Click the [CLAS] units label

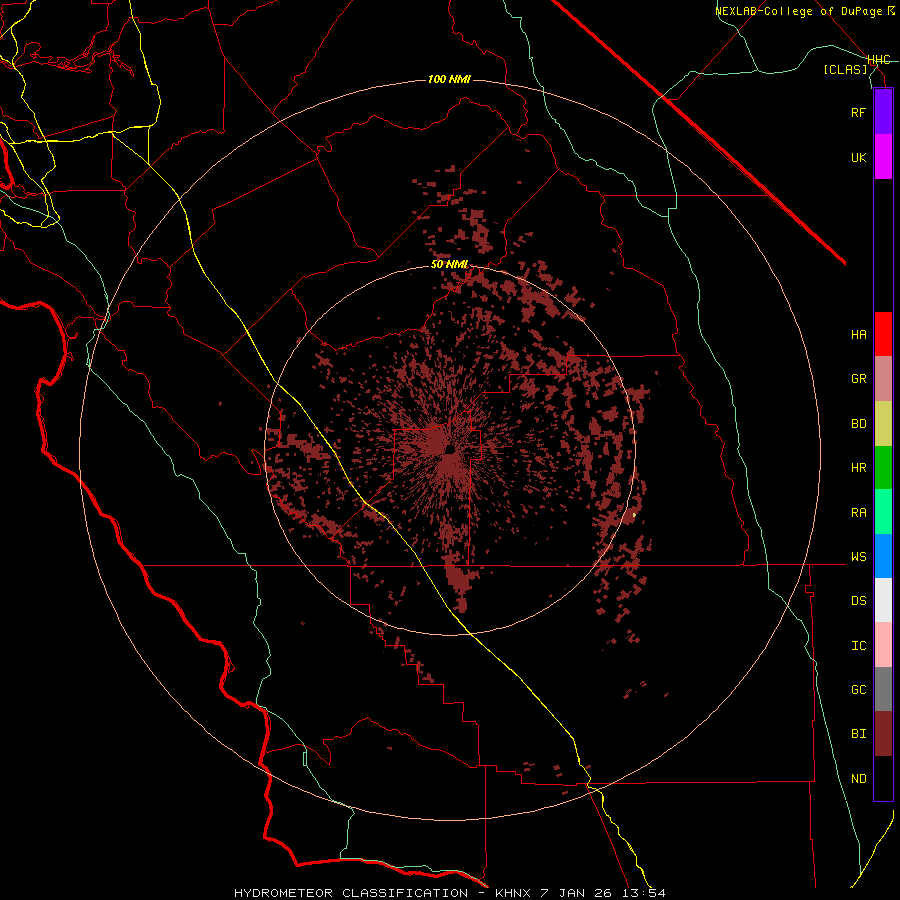tap(845, 69)
